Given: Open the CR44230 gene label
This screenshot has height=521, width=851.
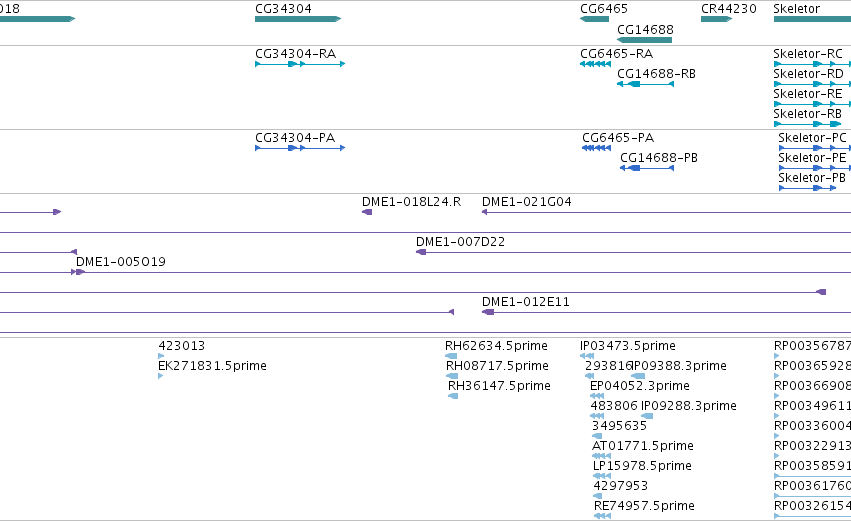Looking at the screenshot, I should coord(728,9).
